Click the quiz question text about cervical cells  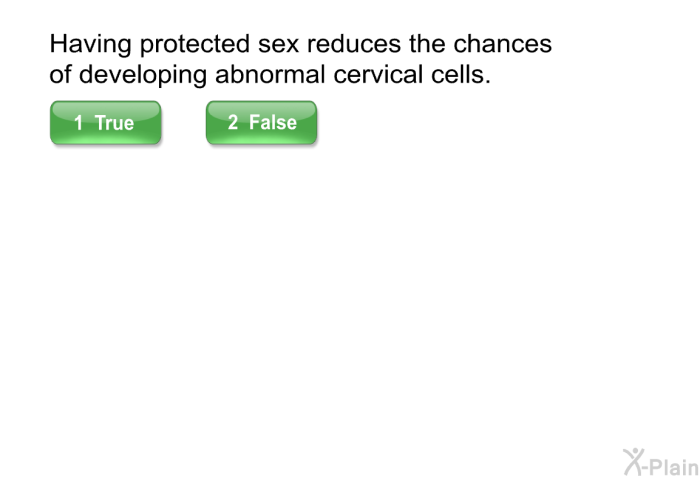click(x=300, y=59)
